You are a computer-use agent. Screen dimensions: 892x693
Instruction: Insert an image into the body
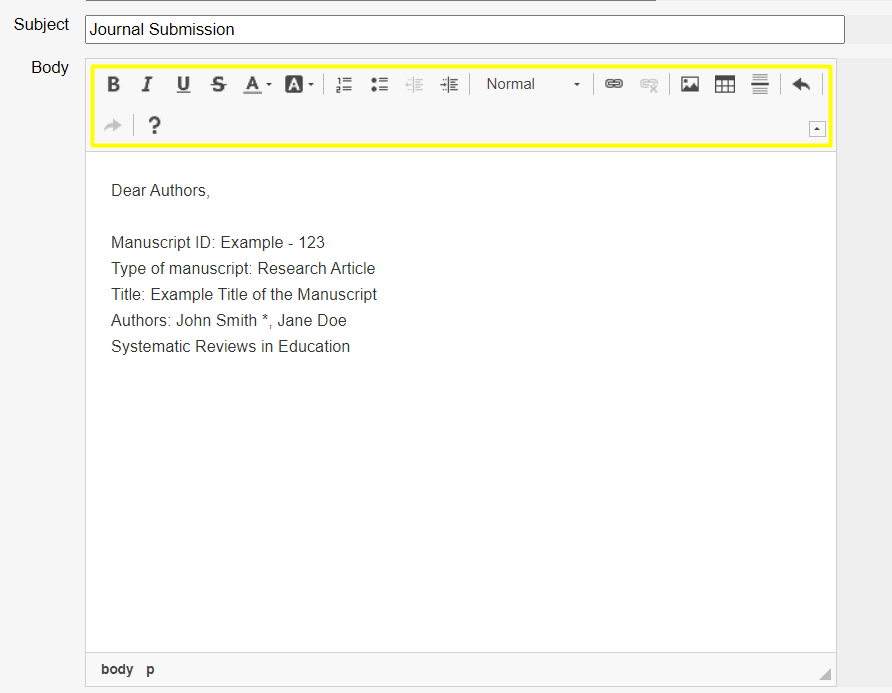[690, 85]
